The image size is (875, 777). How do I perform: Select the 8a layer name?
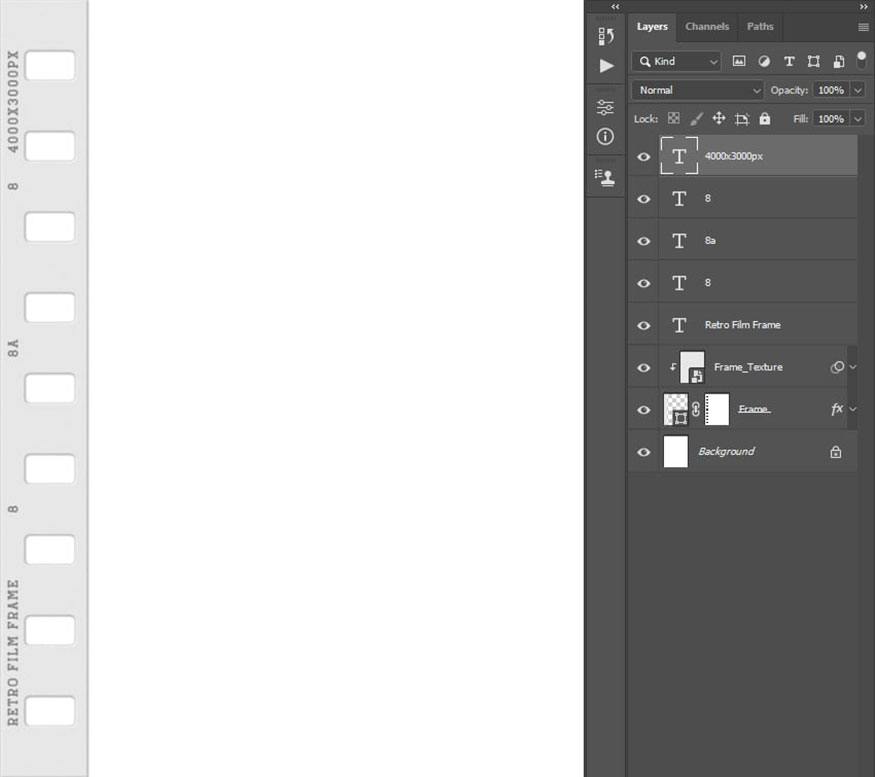(710, 241)
